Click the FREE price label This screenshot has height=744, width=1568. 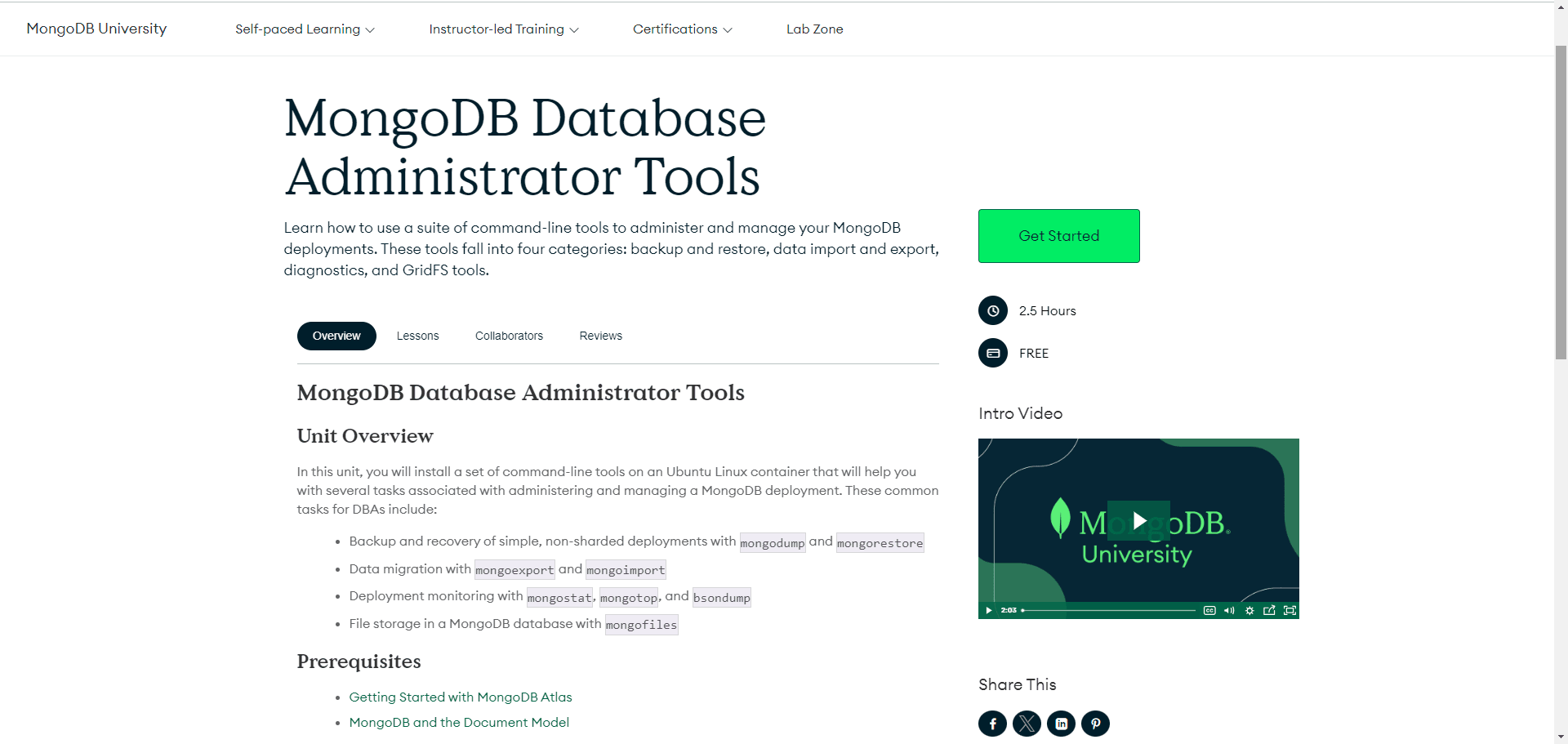tap(1034, 353)
